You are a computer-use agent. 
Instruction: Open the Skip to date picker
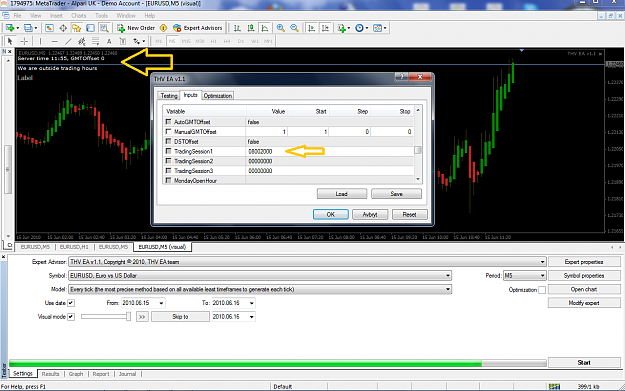[x=252, y=316]
